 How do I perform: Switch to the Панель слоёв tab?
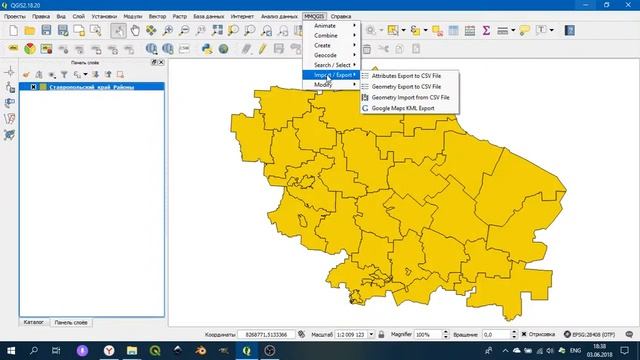pos(71,322)
